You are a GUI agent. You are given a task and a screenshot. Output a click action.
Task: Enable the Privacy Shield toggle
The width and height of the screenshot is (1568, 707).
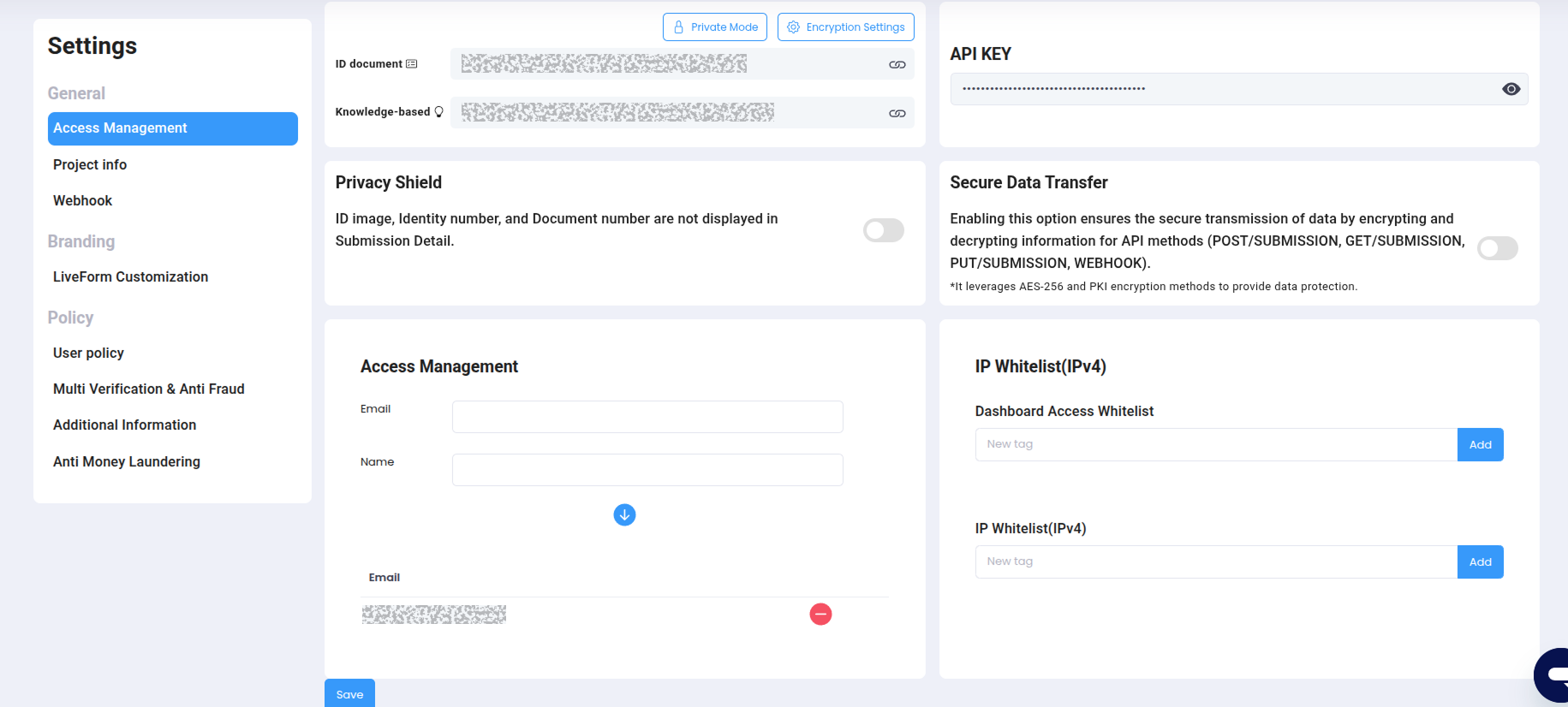[x=883, y=230]
